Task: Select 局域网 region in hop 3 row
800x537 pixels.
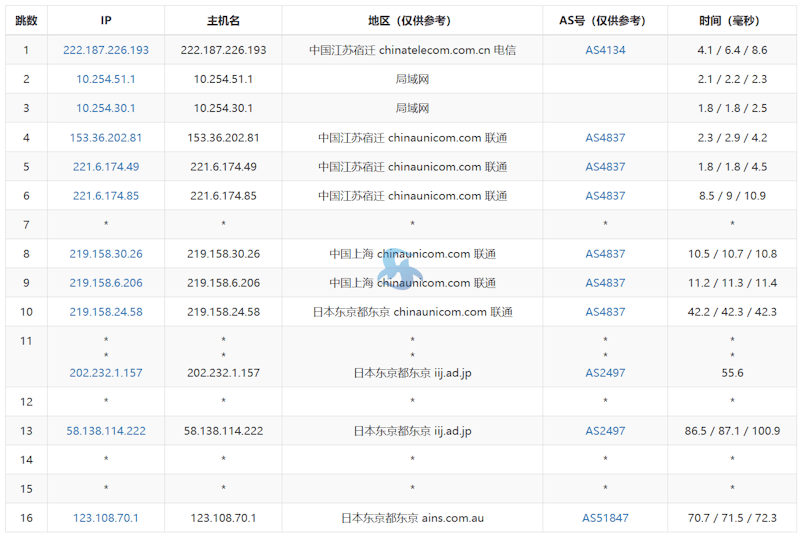Action: (x=412, y=108)
